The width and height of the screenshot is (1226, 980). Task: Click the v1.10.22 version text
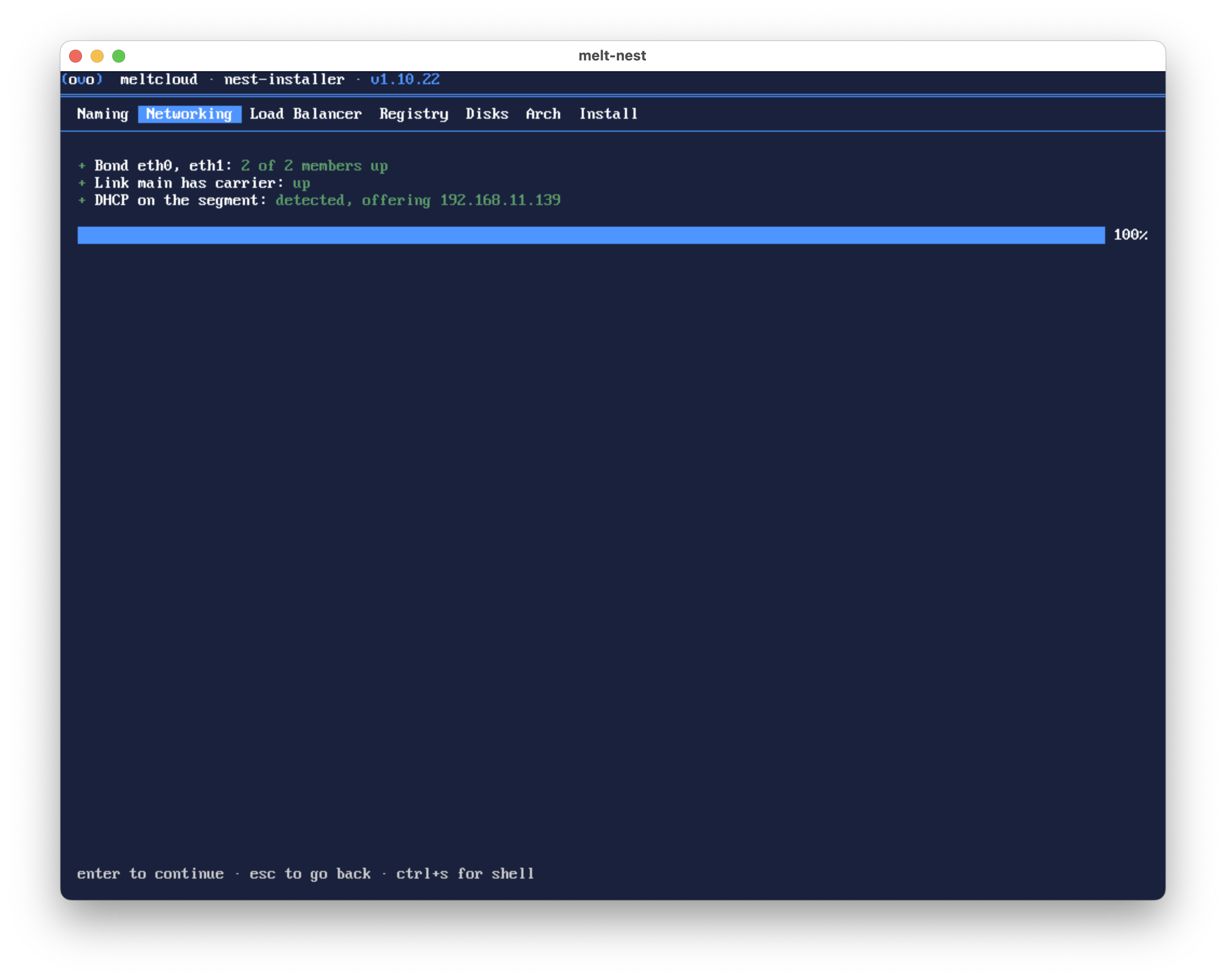pos(405,79)
